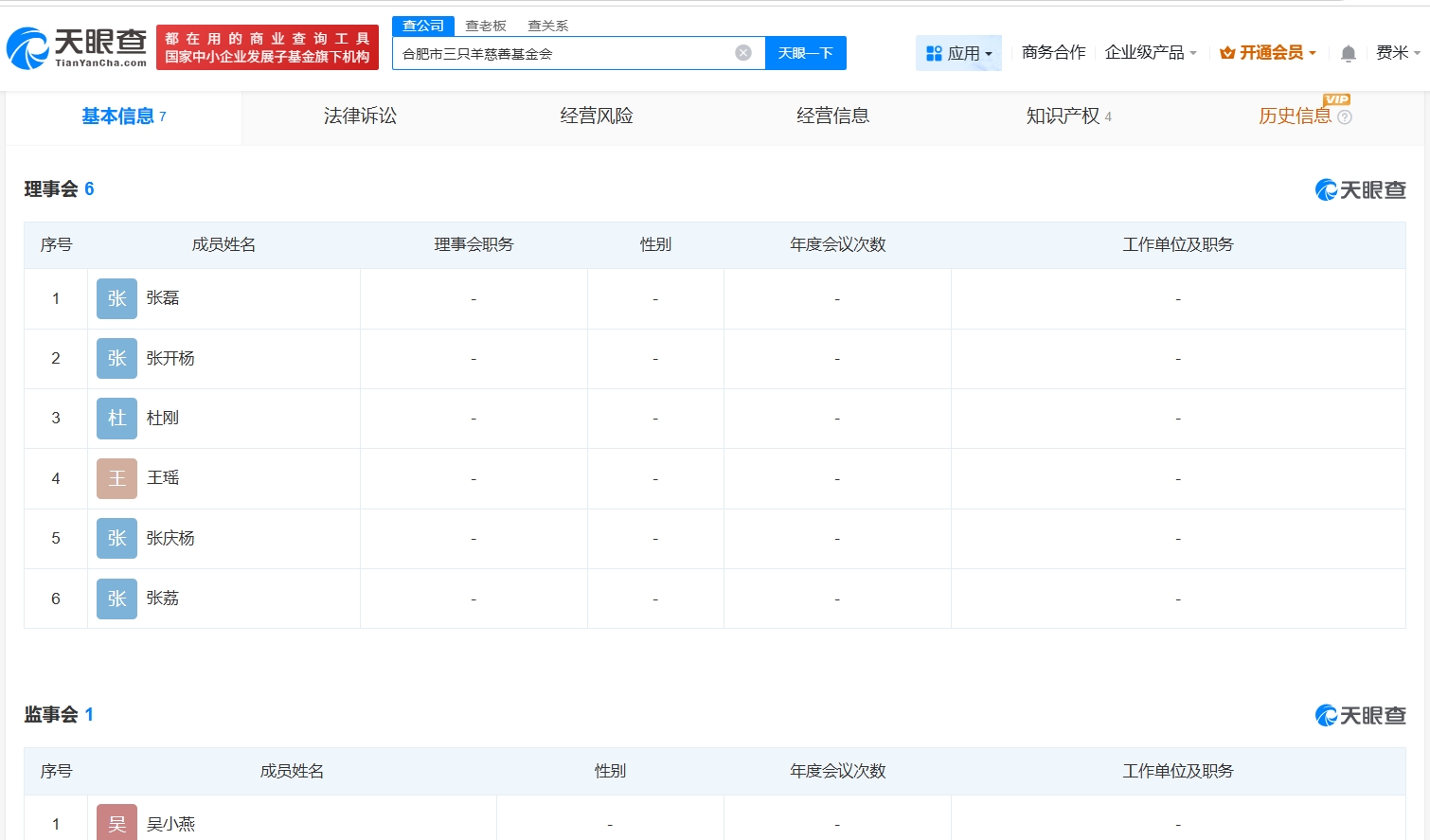Click the 理事会职务 column header
Viewport: 1430px width, 840px height.
coord(474,245)
